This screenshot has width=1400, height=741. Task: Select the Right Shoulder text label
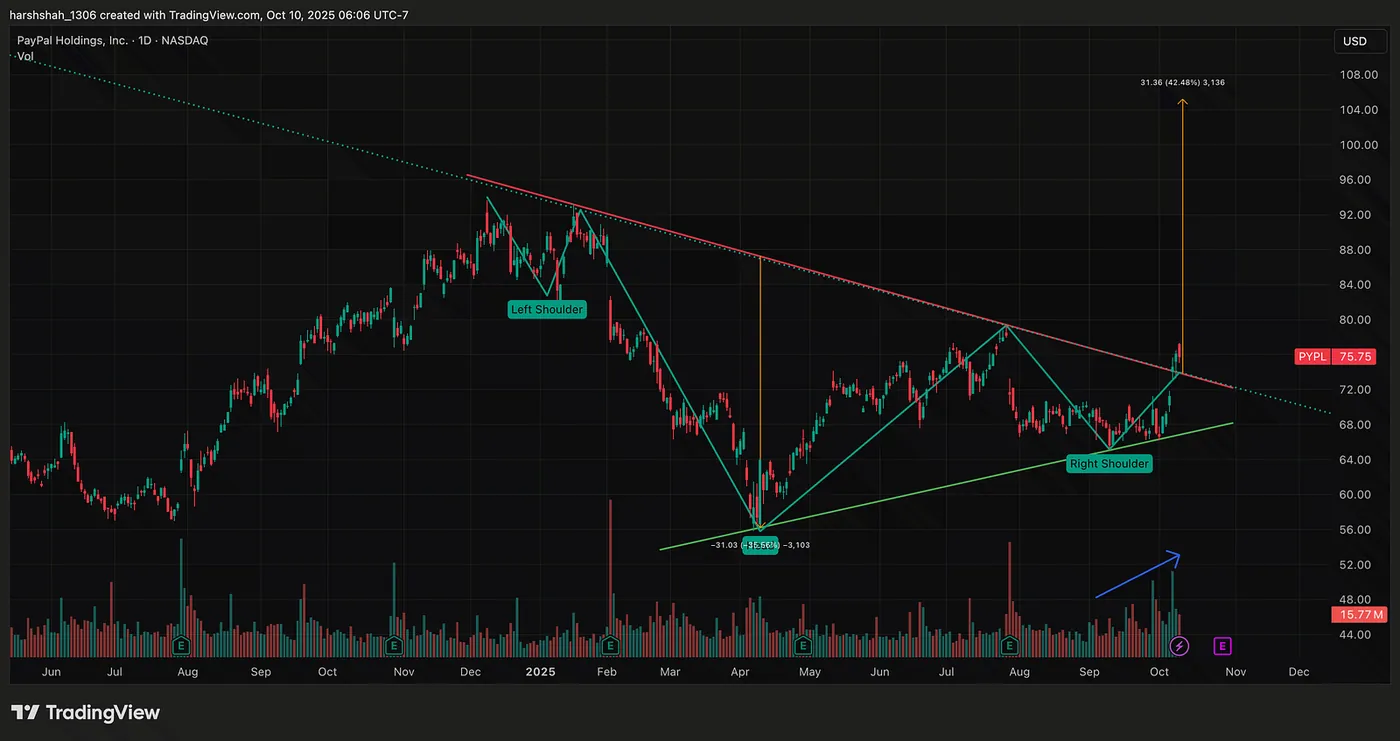click(1109, 463)
